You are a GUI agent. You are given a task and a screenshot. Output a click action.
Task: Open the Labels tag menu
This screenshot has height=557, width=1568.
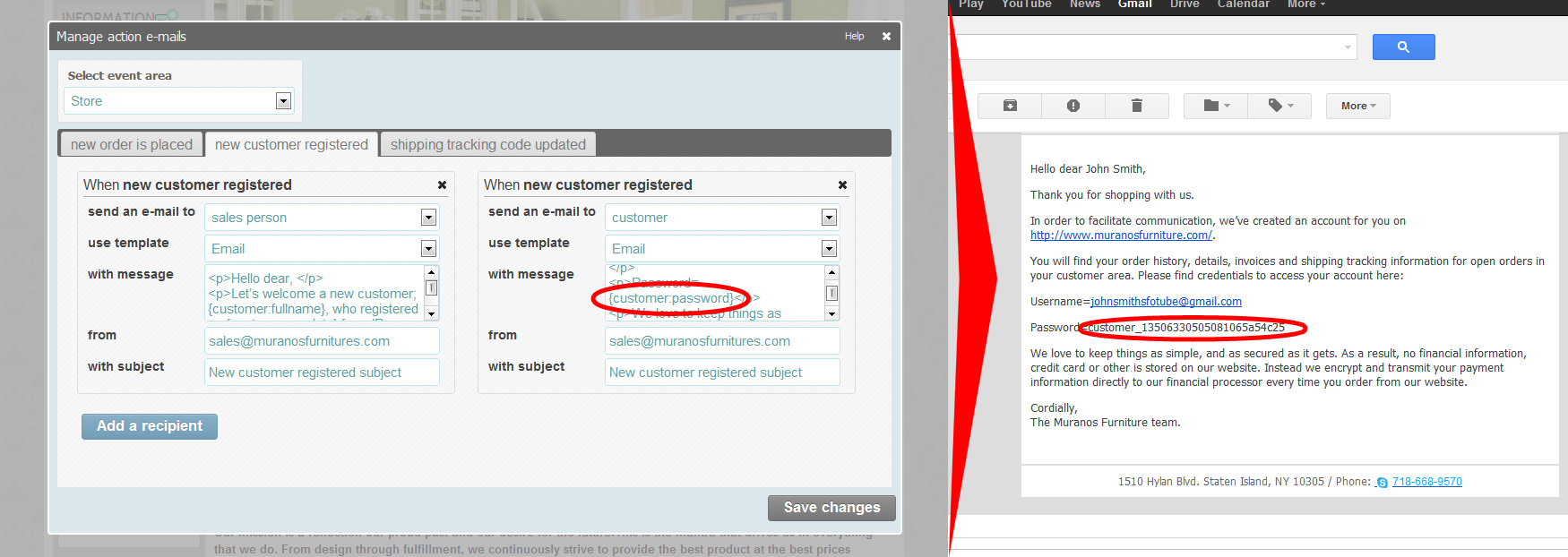click(x=1280, y=106)
